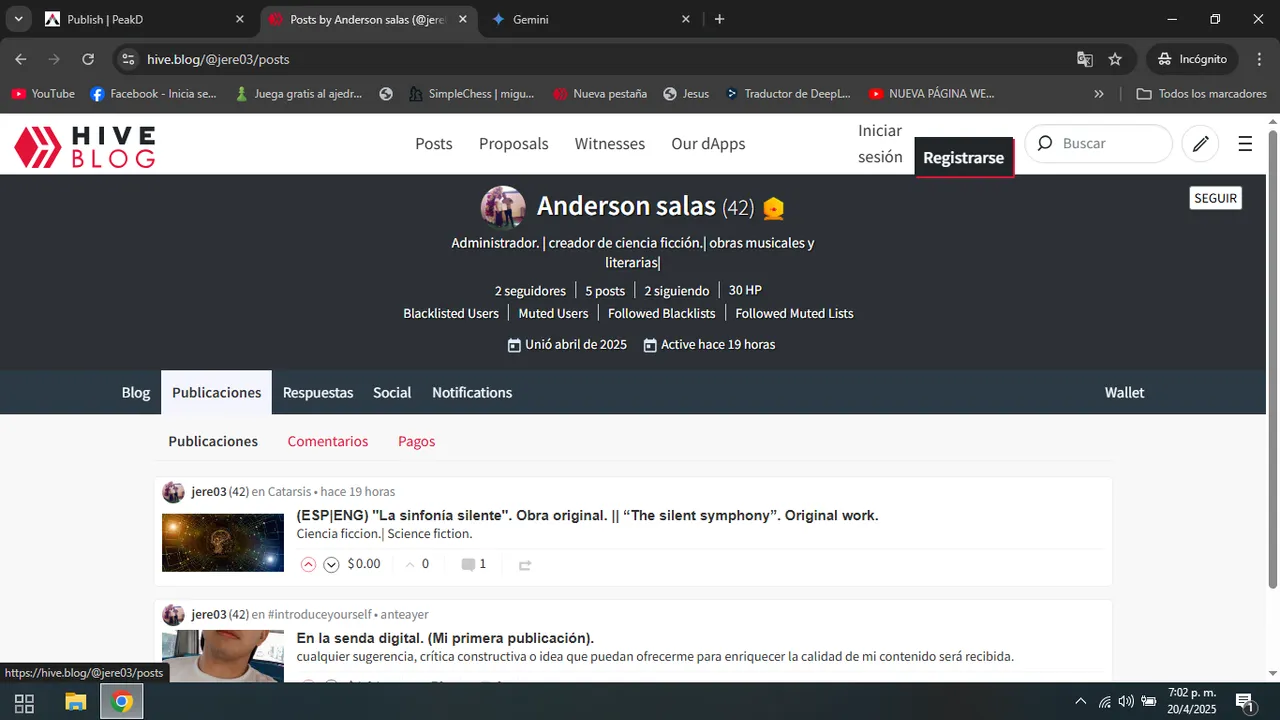Image resolution: width=1280 pixels, height=720 pixels.
Task: Click the pencil compose post icon
Action: pyautogui.click(x=1200, y=144)
